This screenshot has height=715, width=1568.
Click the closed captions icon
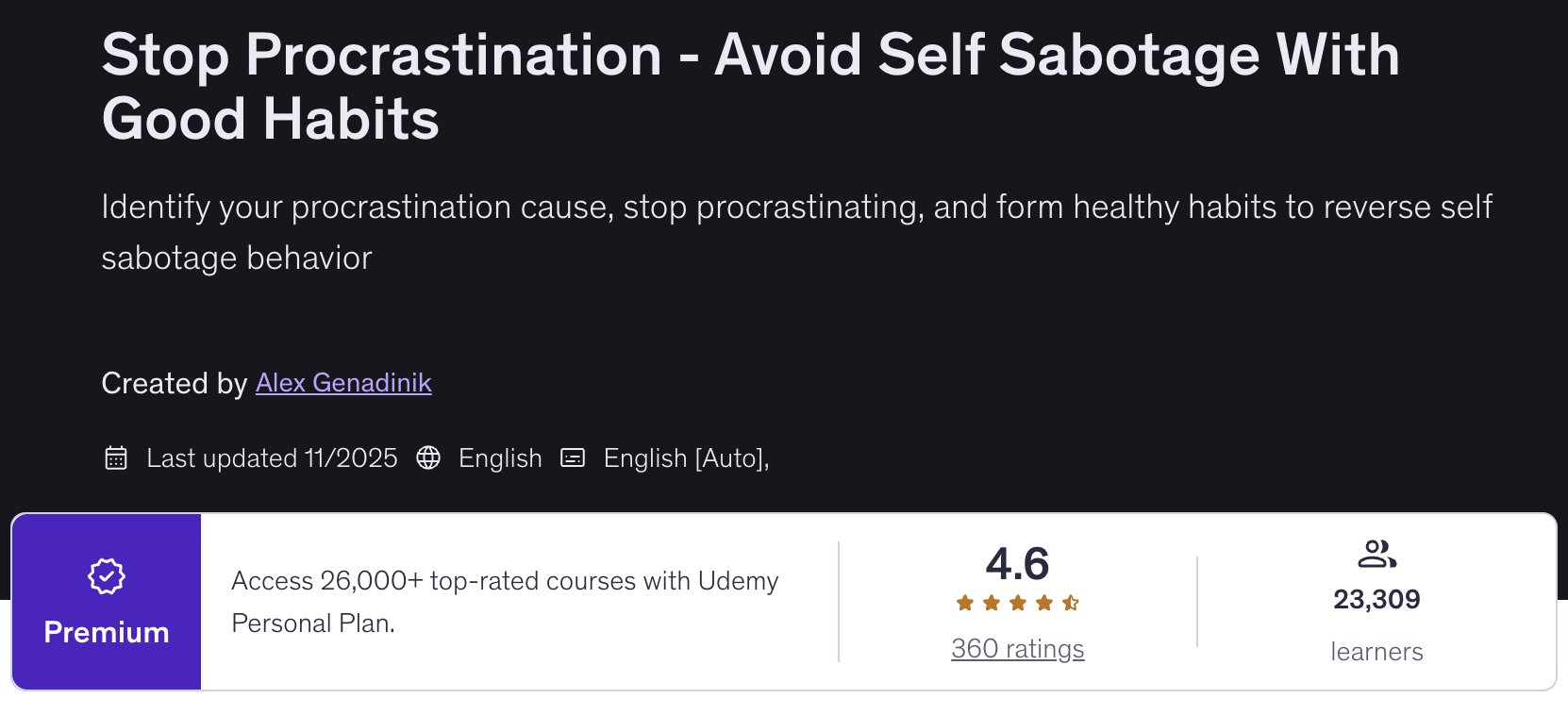pyautogui.click(x=573, y=458)
